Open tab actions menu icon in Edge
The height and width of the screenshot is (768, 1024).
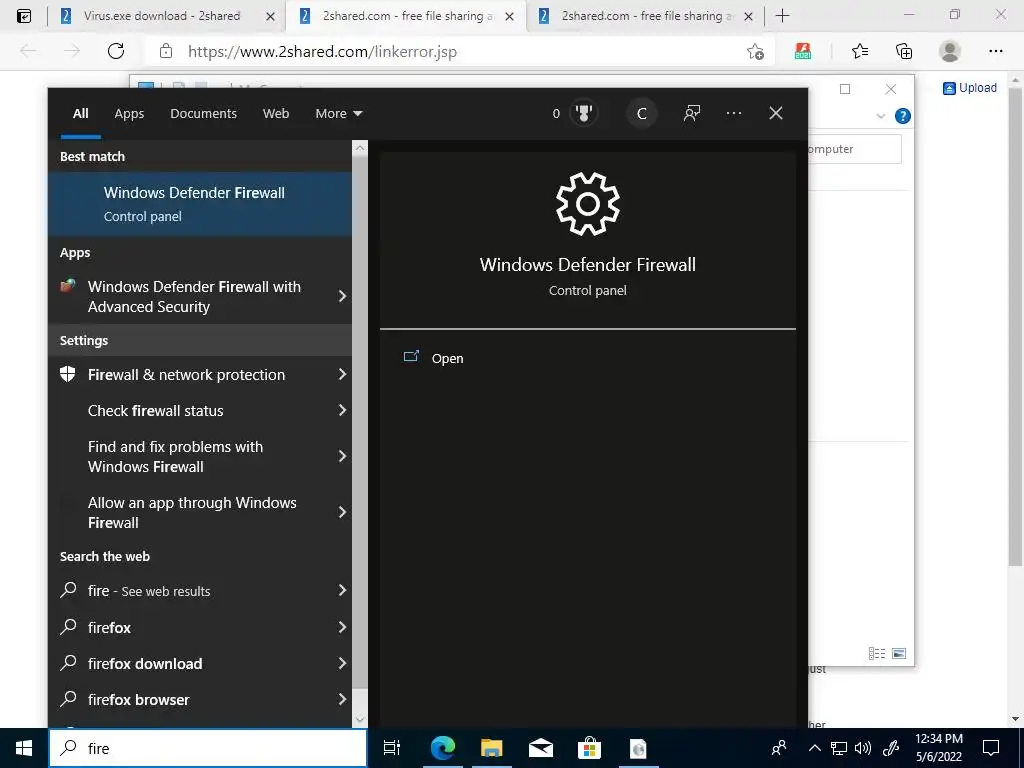(24, 16)
